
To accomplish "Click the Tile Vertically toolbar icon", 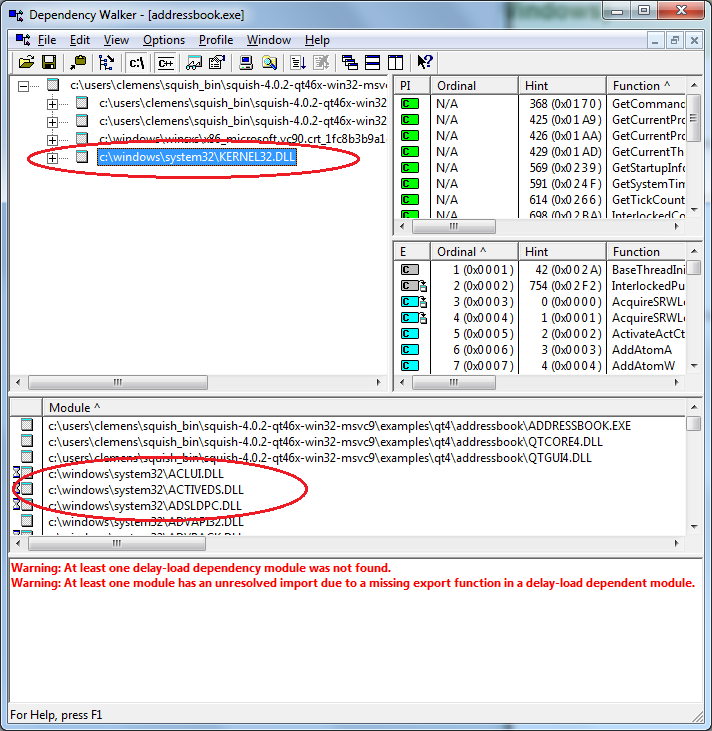I will [395, 62].
